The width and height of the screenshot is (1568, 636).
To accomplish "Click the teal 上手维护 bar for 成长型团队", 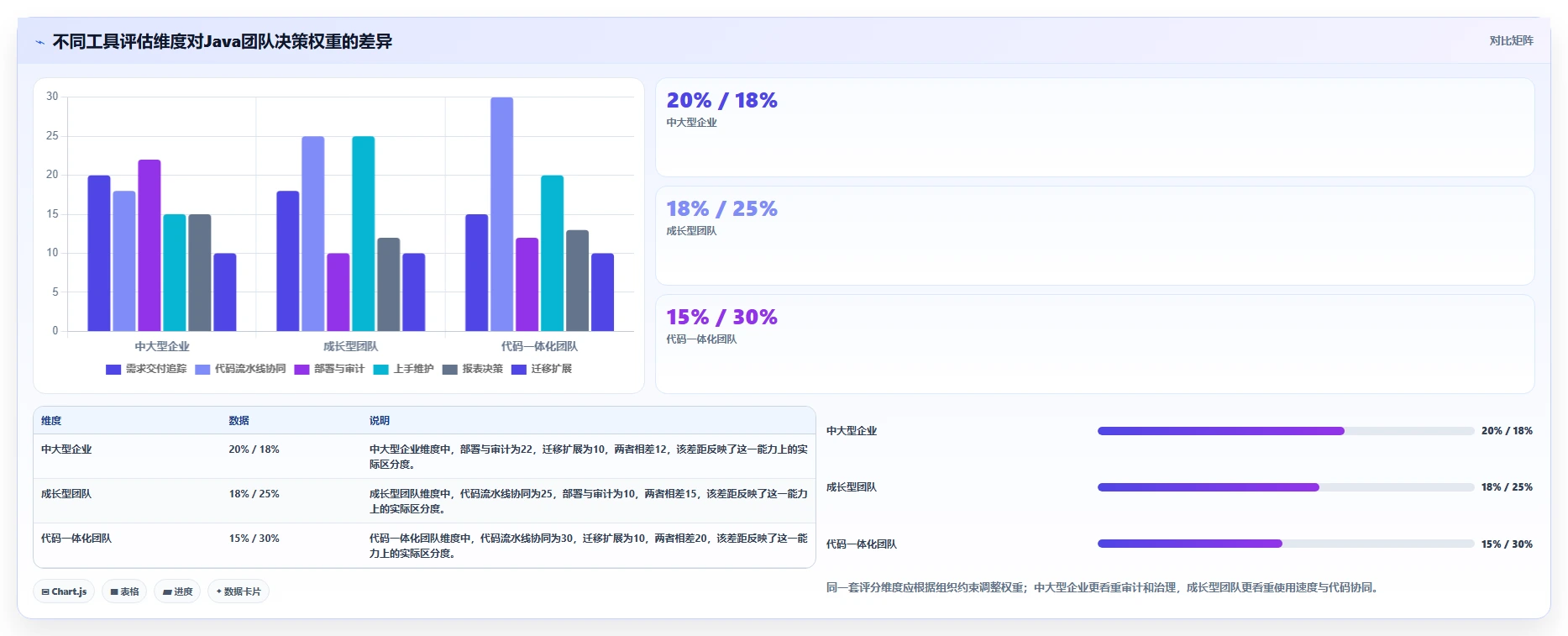I will click(x=364, y=234).
